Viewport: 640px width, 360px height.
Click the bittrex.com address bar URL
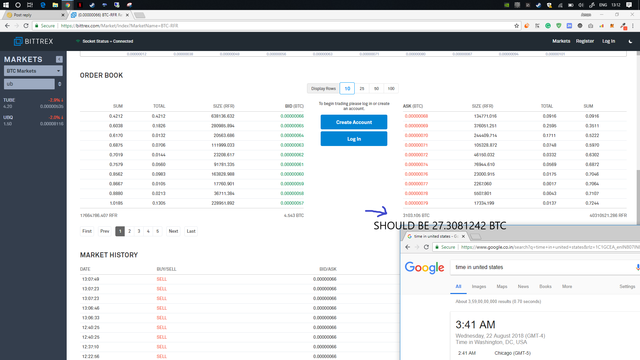(x=120, y=26)
